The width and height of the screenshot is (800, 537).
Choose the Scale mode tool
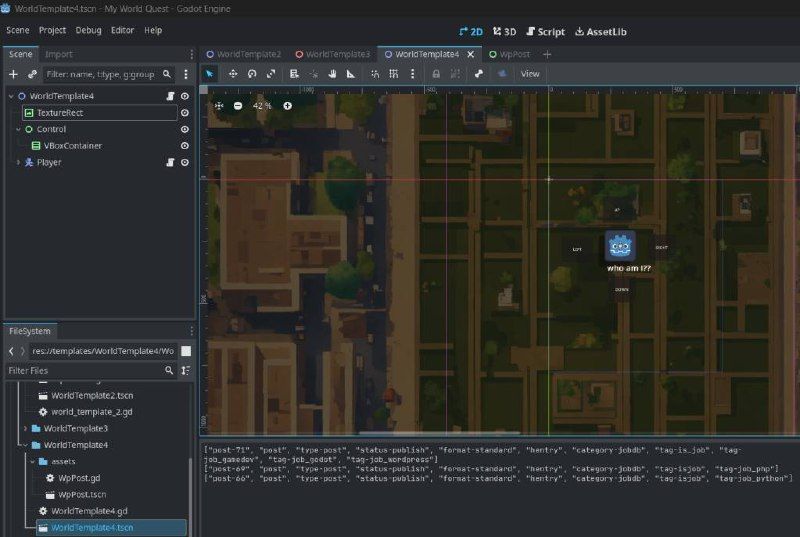[x=271, y=74]
